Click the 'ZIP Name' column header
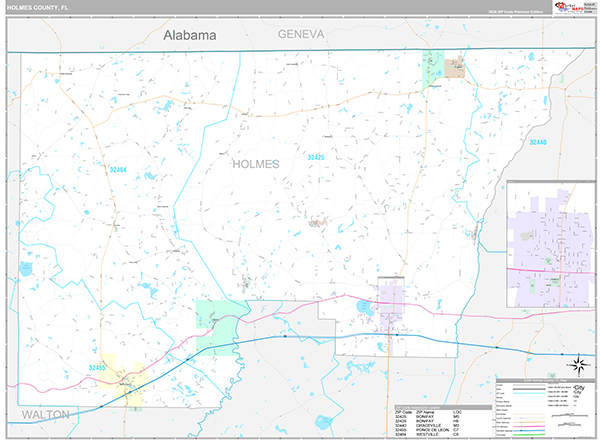Screen dimensions: 600x440 coord(425,412)
